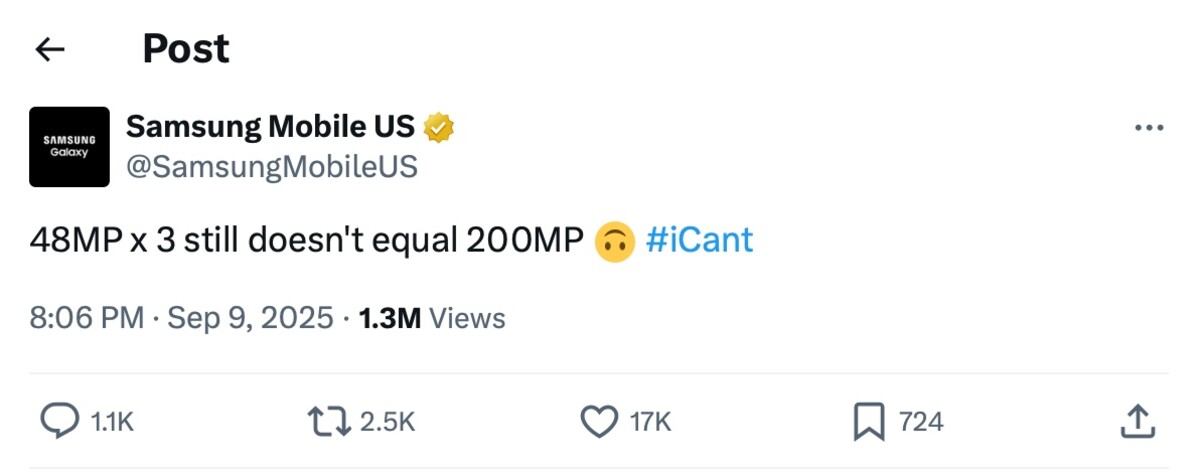Viewport: 1200px width, 471px height.
Task: Go back using the left arrow
Action: tap(49, 49)
